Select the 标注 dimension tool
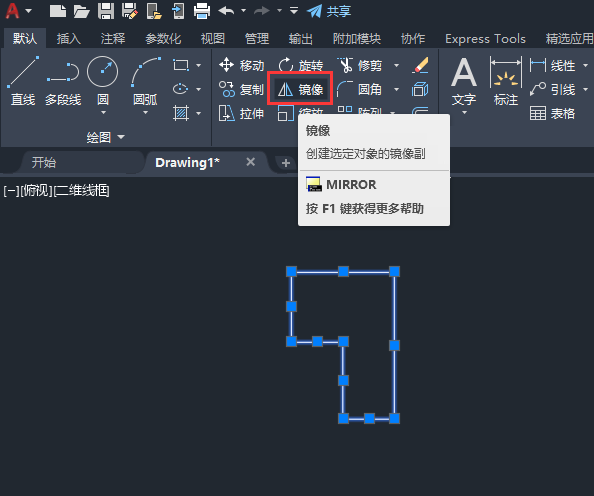The image size is (594, 496). (506, 81)
